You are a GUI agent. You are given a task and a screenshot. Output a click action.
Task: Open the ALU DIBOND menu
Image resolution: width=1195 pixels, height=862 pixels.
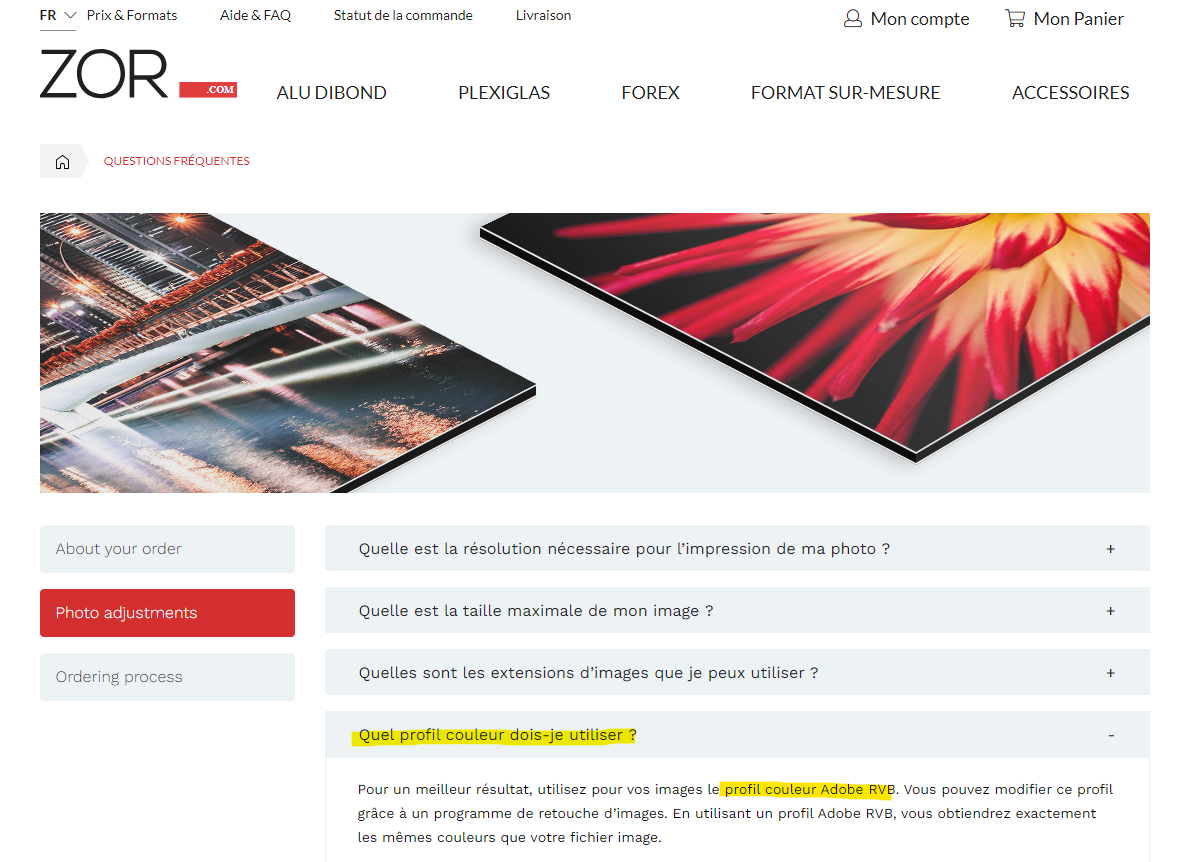332,93
